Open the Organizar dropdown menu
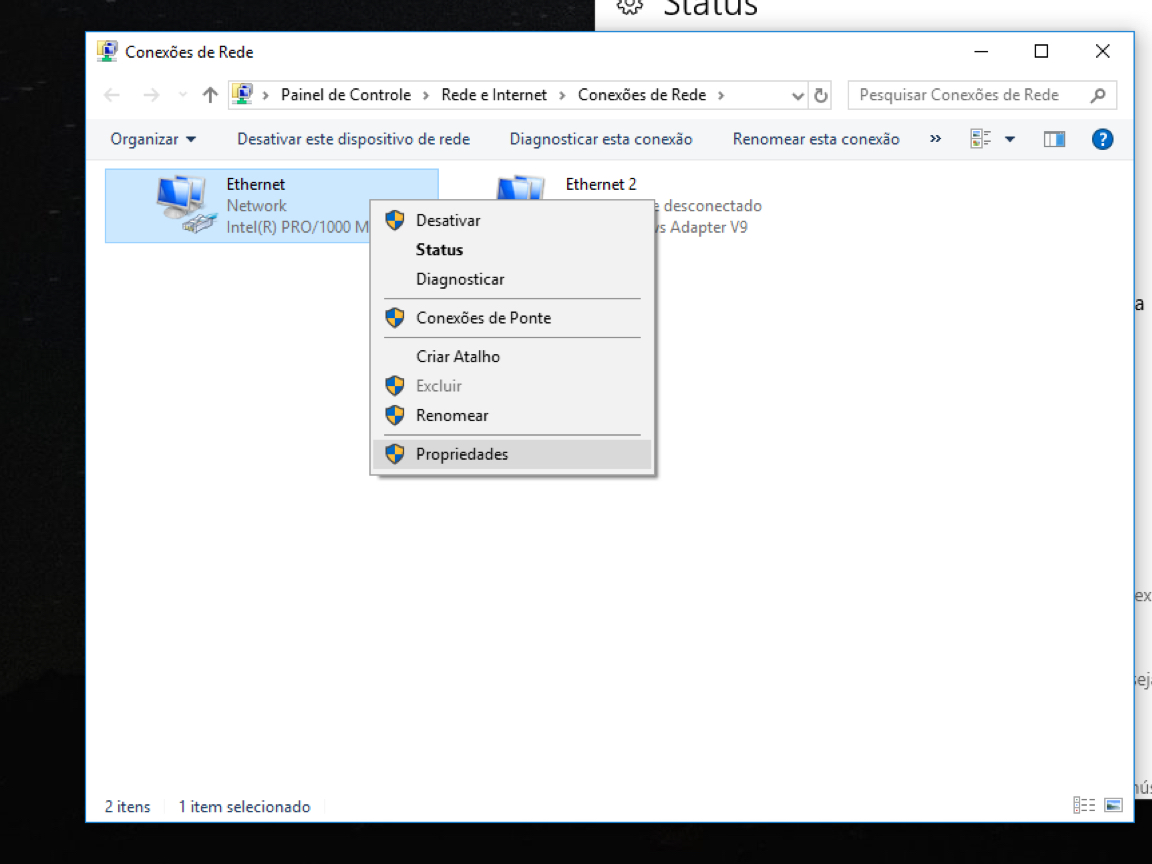The width and height of the screenshot is (1152, 864). [x=153, y=139]
